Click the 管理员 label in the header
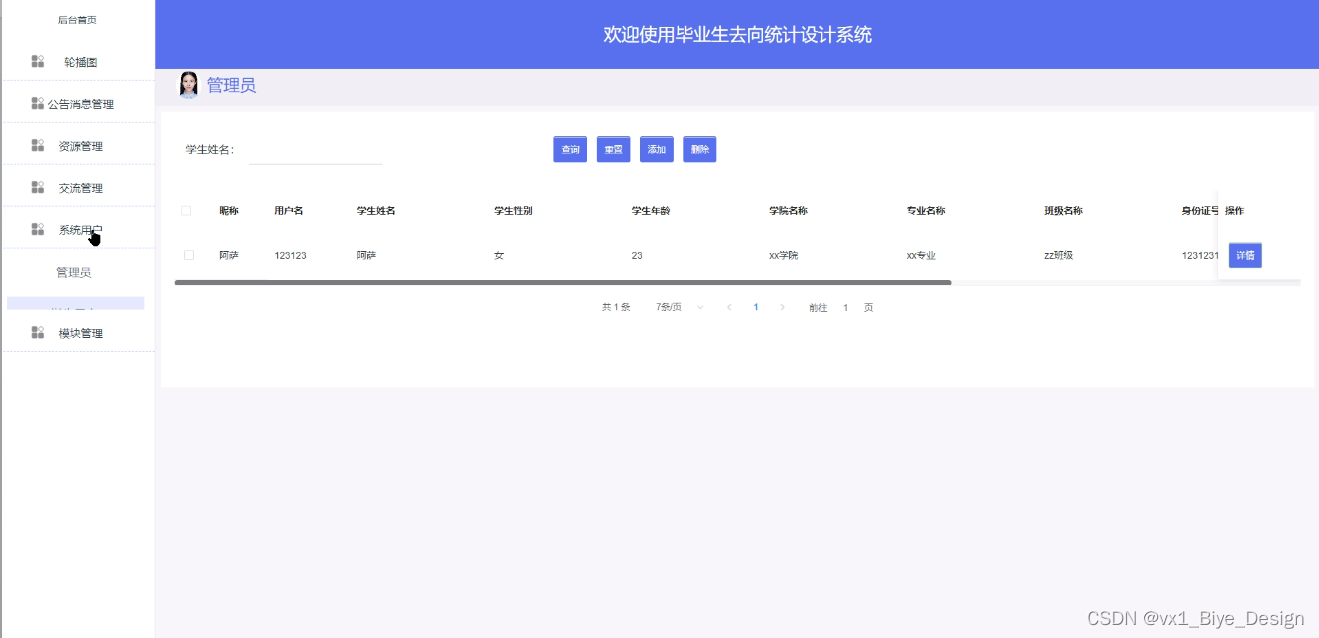Viewport: 1319px width, 638px height. click(x=231, y=86)
